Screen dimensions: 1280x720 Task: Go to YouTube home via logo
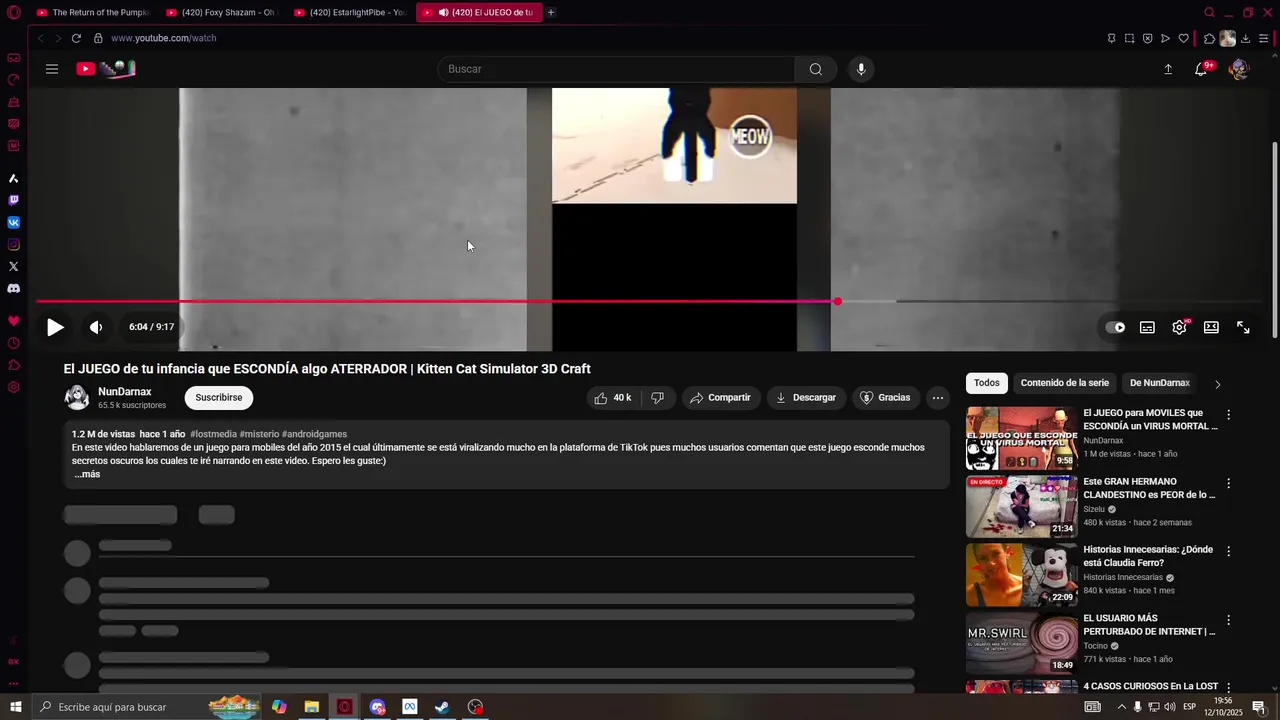(x=106, y=69)
